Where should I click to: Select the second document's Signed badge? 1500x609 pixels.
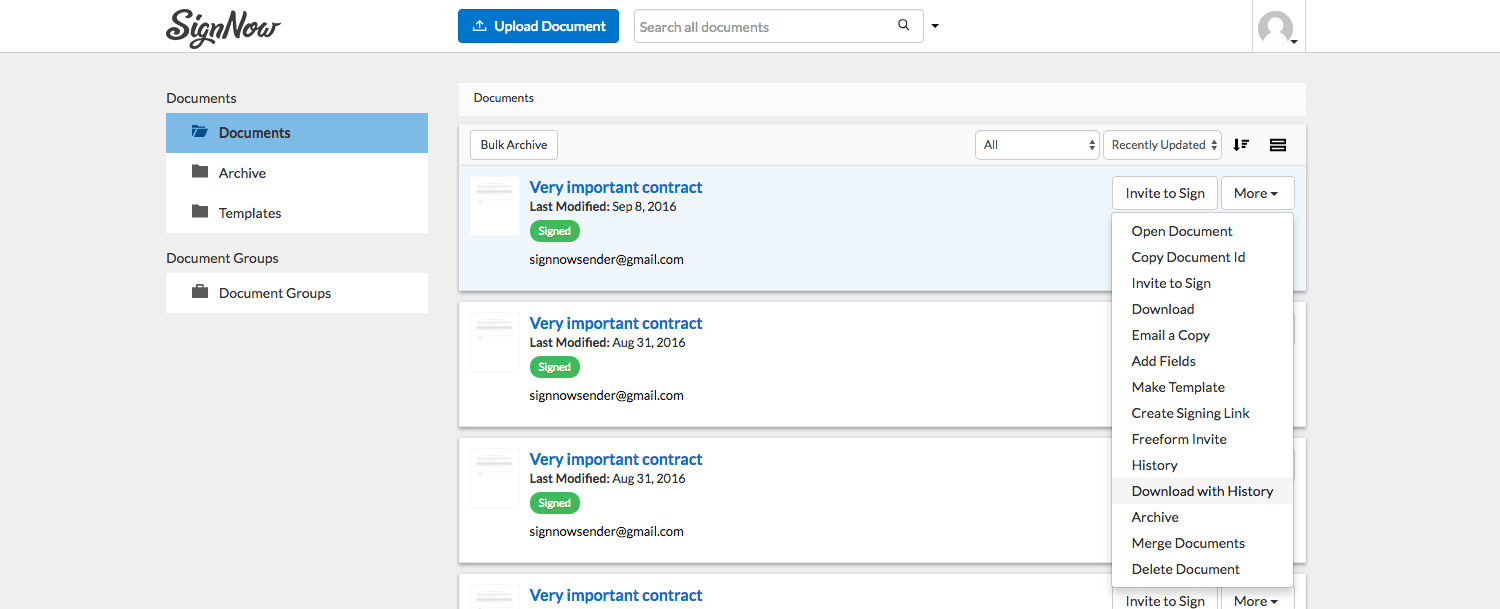[x=554, y=366]
